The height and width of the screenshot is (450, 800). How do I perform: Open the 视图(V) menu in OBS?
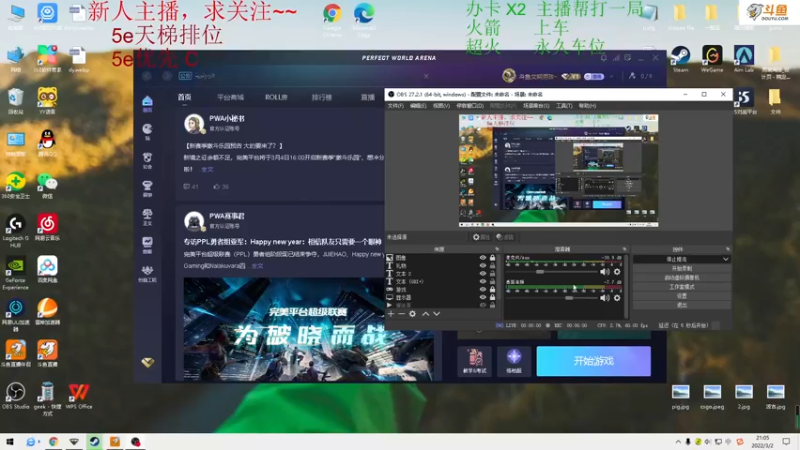[441, 106]
